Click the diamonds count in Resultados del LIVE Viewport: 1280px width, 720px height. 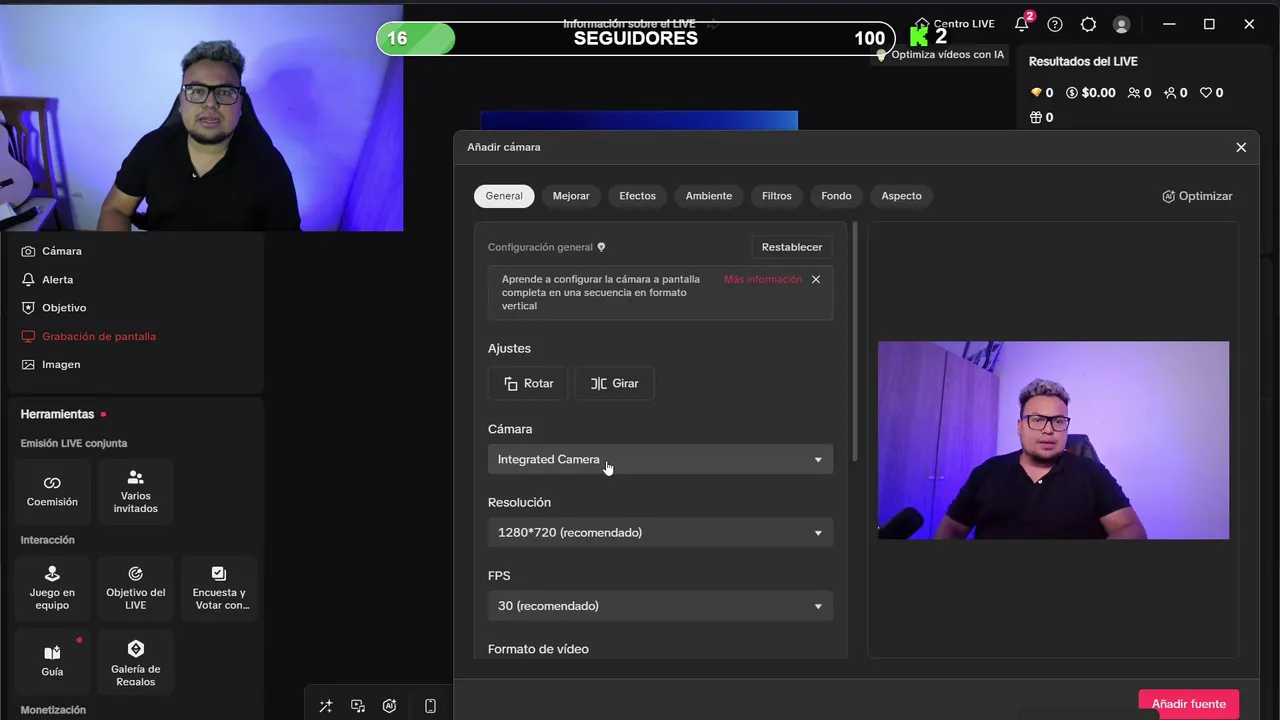coord(1041,93)
